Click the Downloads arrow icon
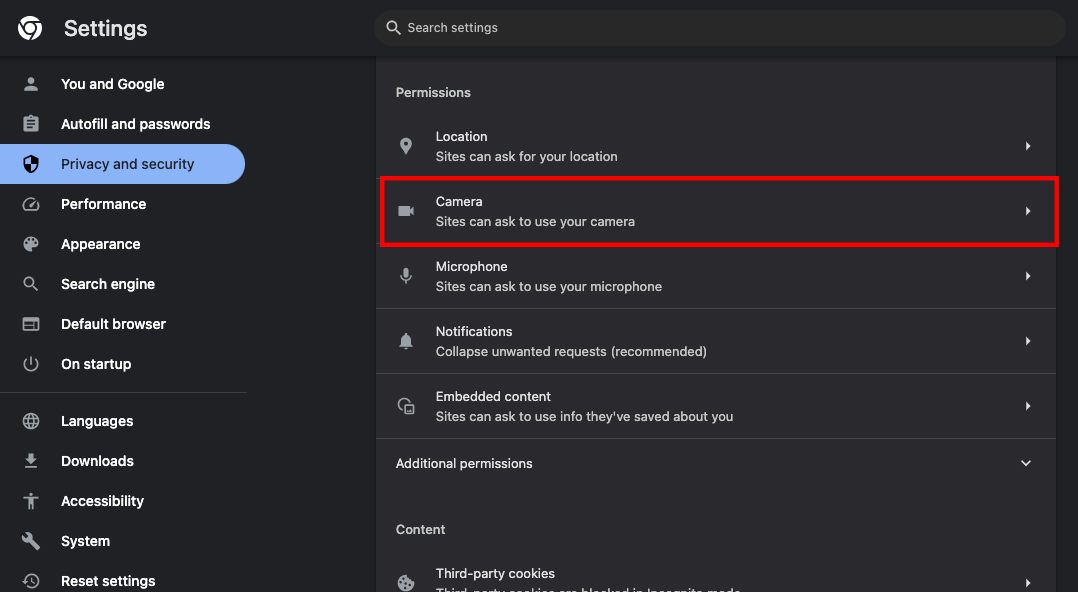Viewport: 1078px width, 592px height. point(31,461)
